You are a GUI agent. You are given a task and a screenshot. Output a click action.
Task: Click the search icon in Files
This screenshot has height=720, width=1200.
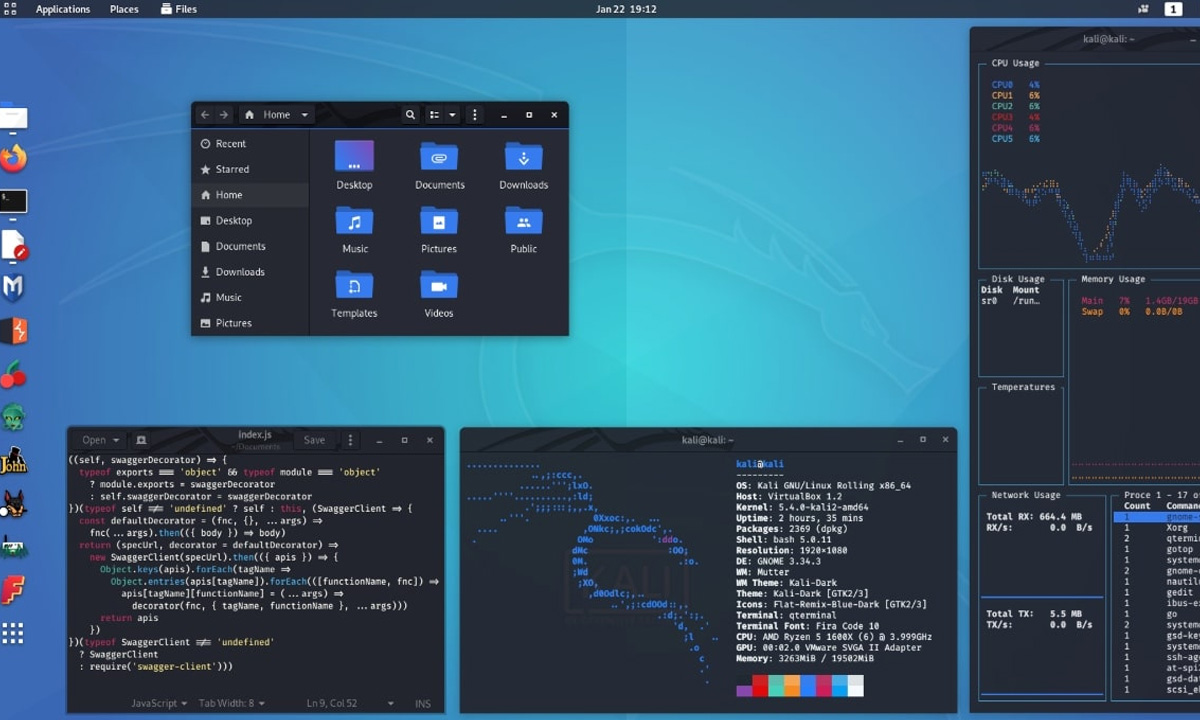pyautogui.click(x=410, y=115)
